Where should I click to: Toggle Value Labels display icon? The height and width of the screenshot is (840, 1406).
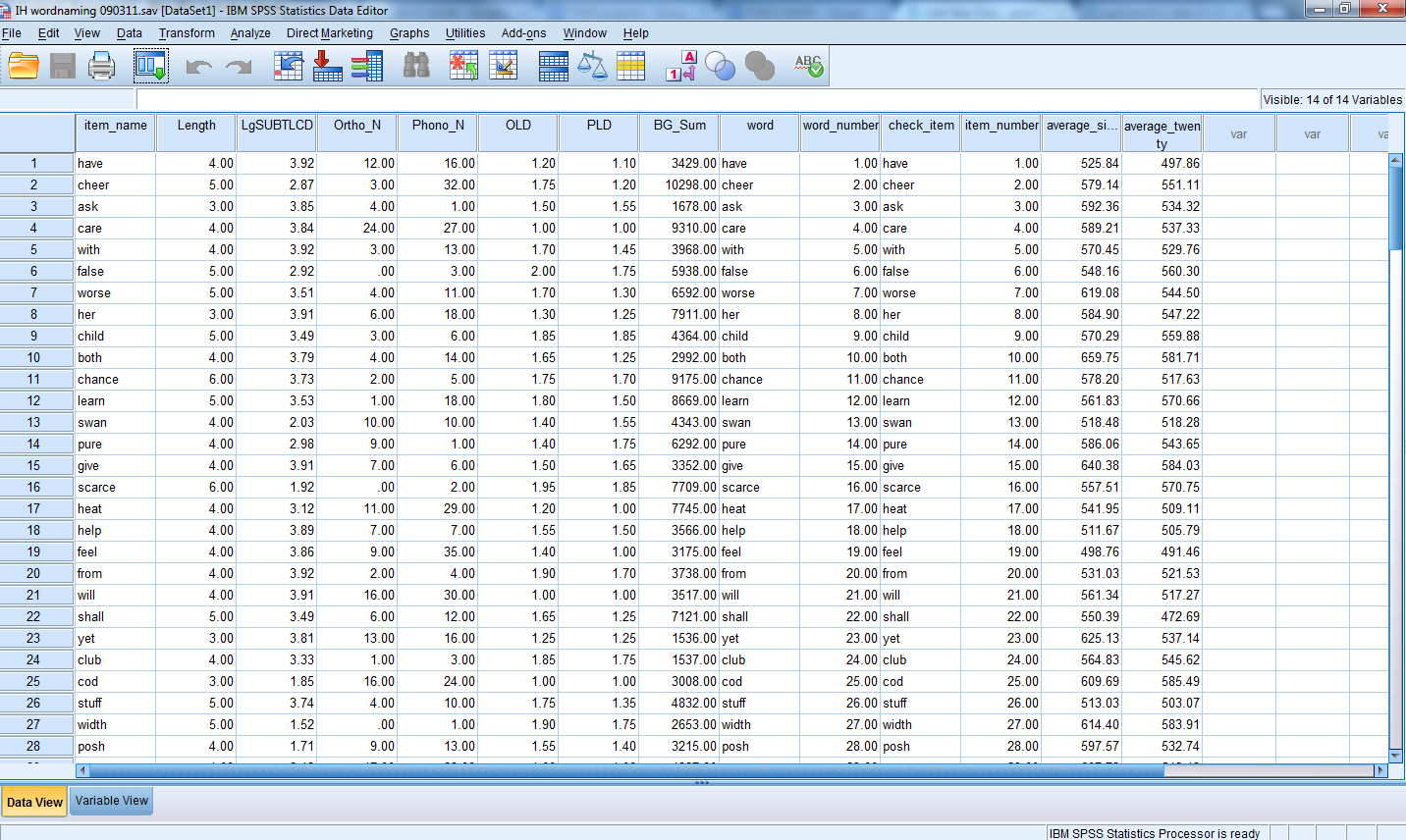click(x=680, y=67)
